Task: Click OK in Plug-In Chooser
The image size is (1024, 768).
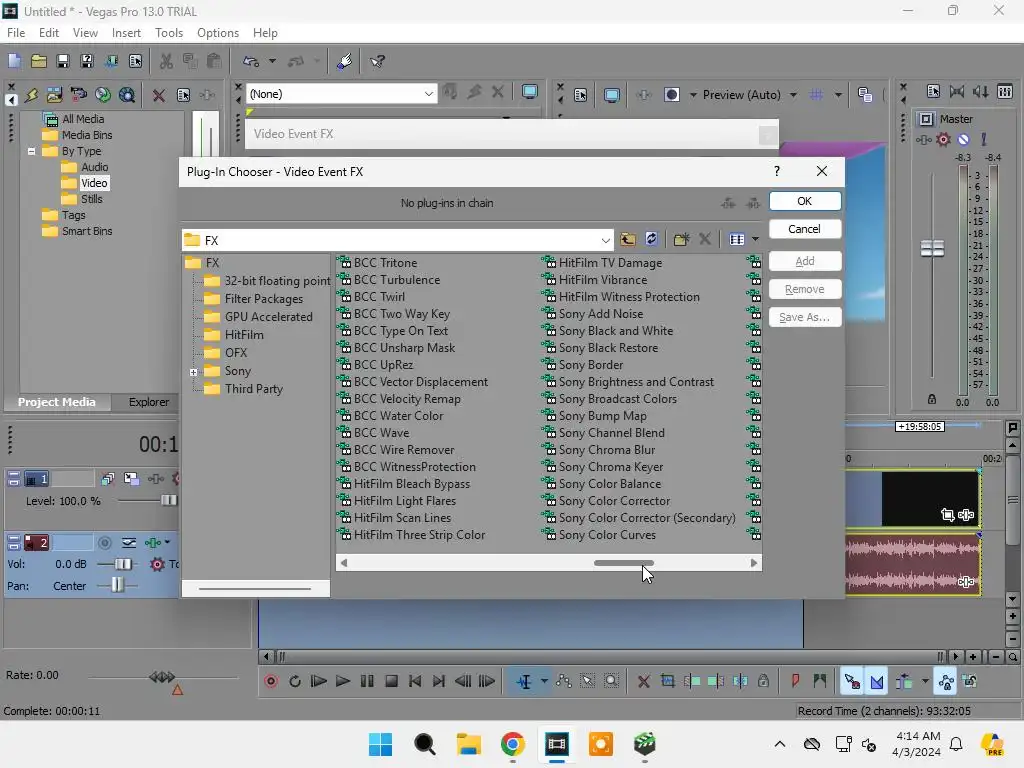Action: coord(805,201)
